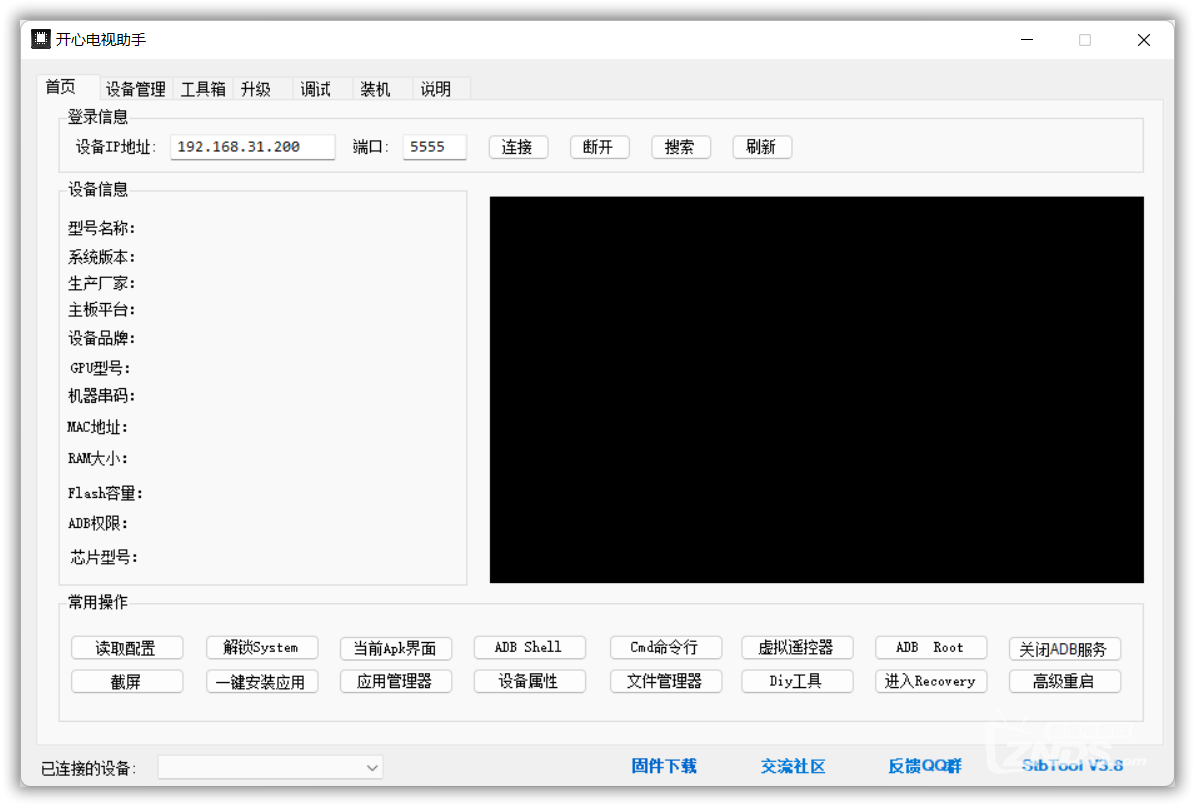Click the 读取配置 button

[127, 648]
